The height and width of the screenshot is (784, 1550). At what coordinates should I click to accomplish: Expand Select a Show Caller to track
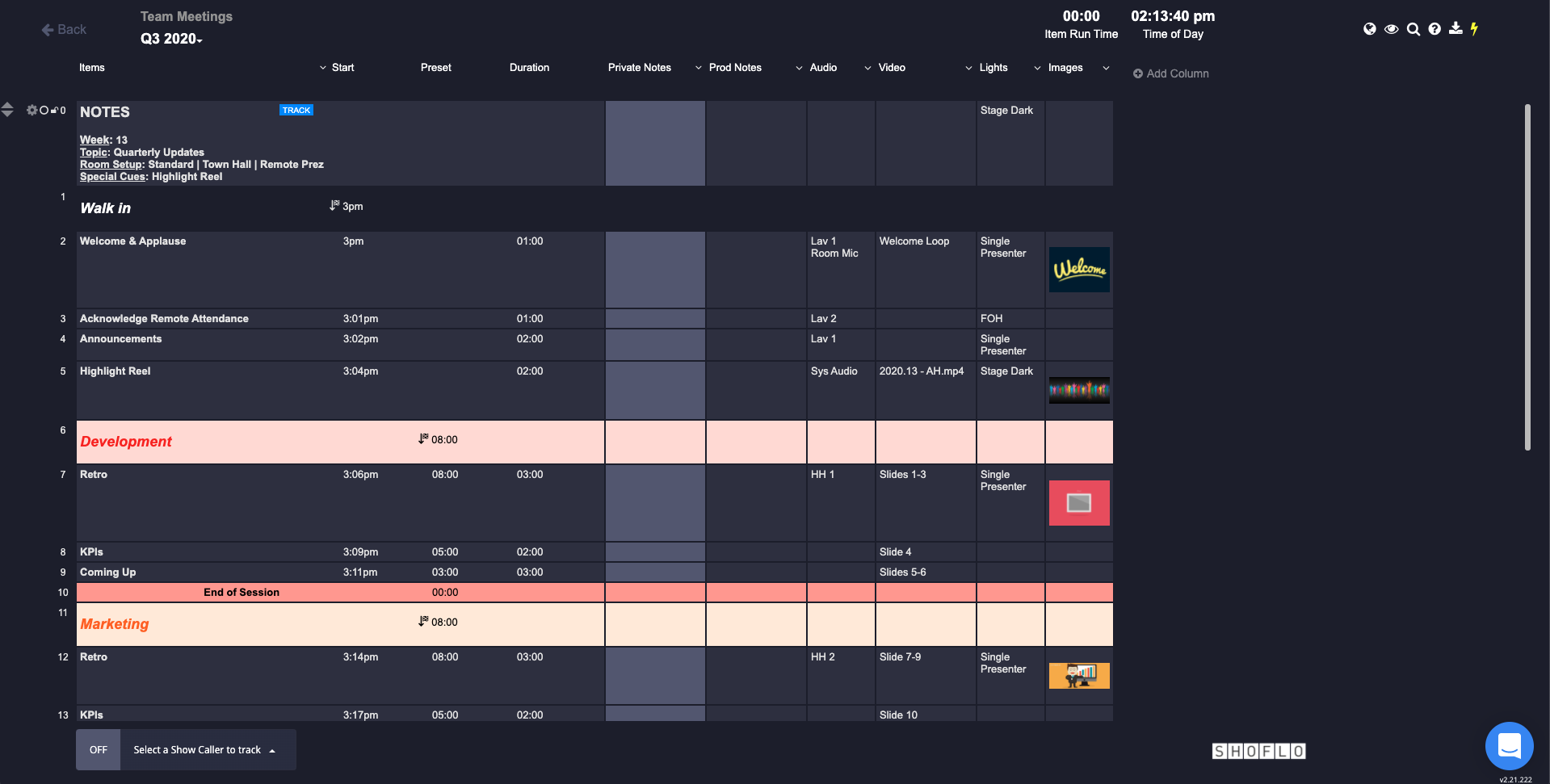click(x=205, y=750)
